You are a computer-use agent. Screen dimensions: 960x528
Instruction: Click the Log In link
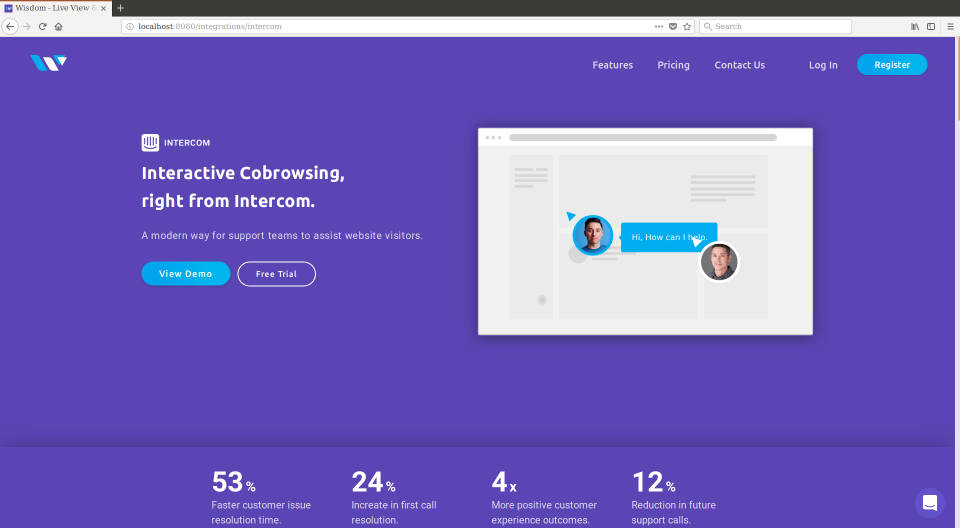823,65
